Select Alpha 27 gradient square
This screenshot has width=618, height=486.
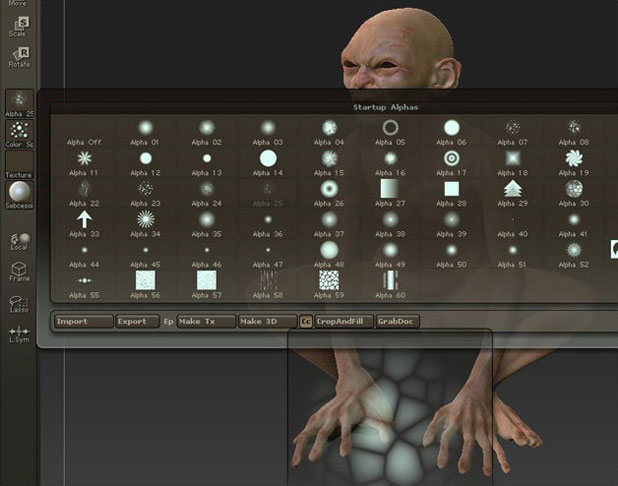(x=390, y=194)
